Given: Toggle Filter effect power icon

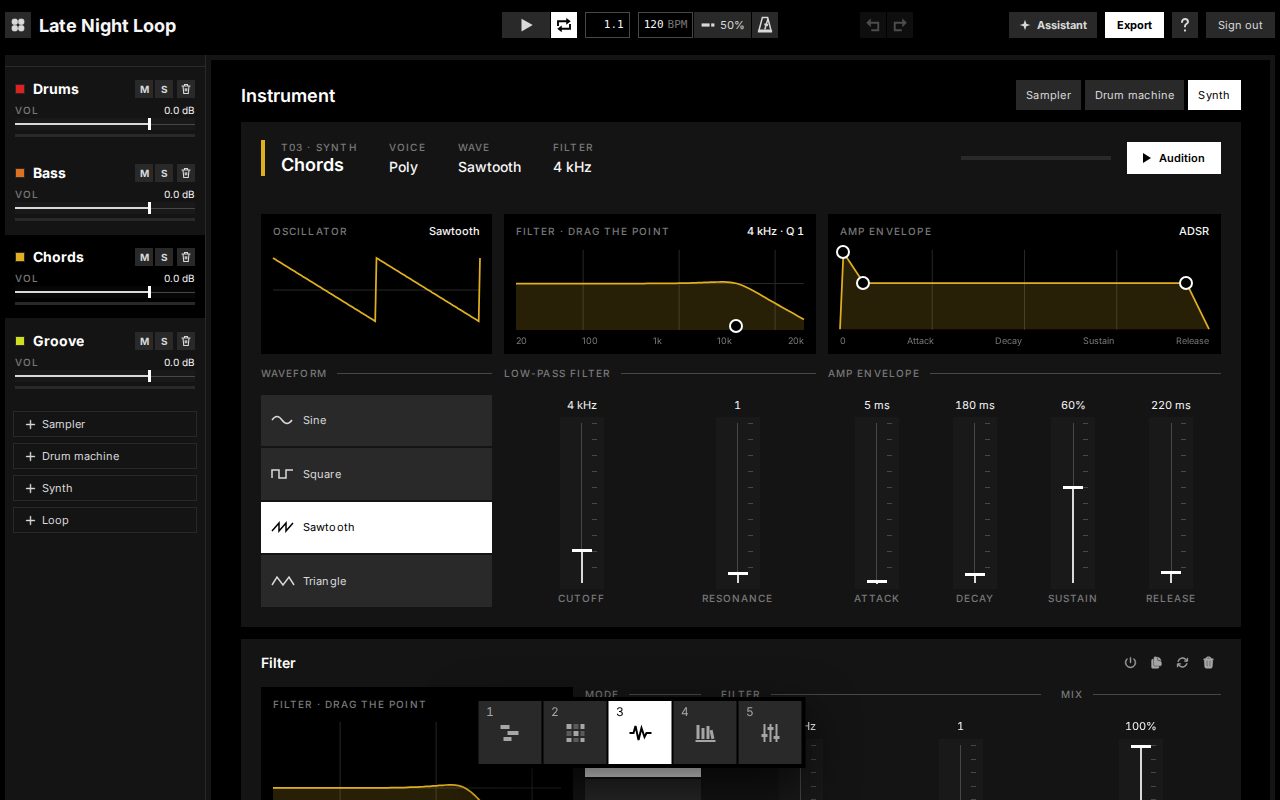Looking at the screenshot, I should click(x=1130, y=662).
